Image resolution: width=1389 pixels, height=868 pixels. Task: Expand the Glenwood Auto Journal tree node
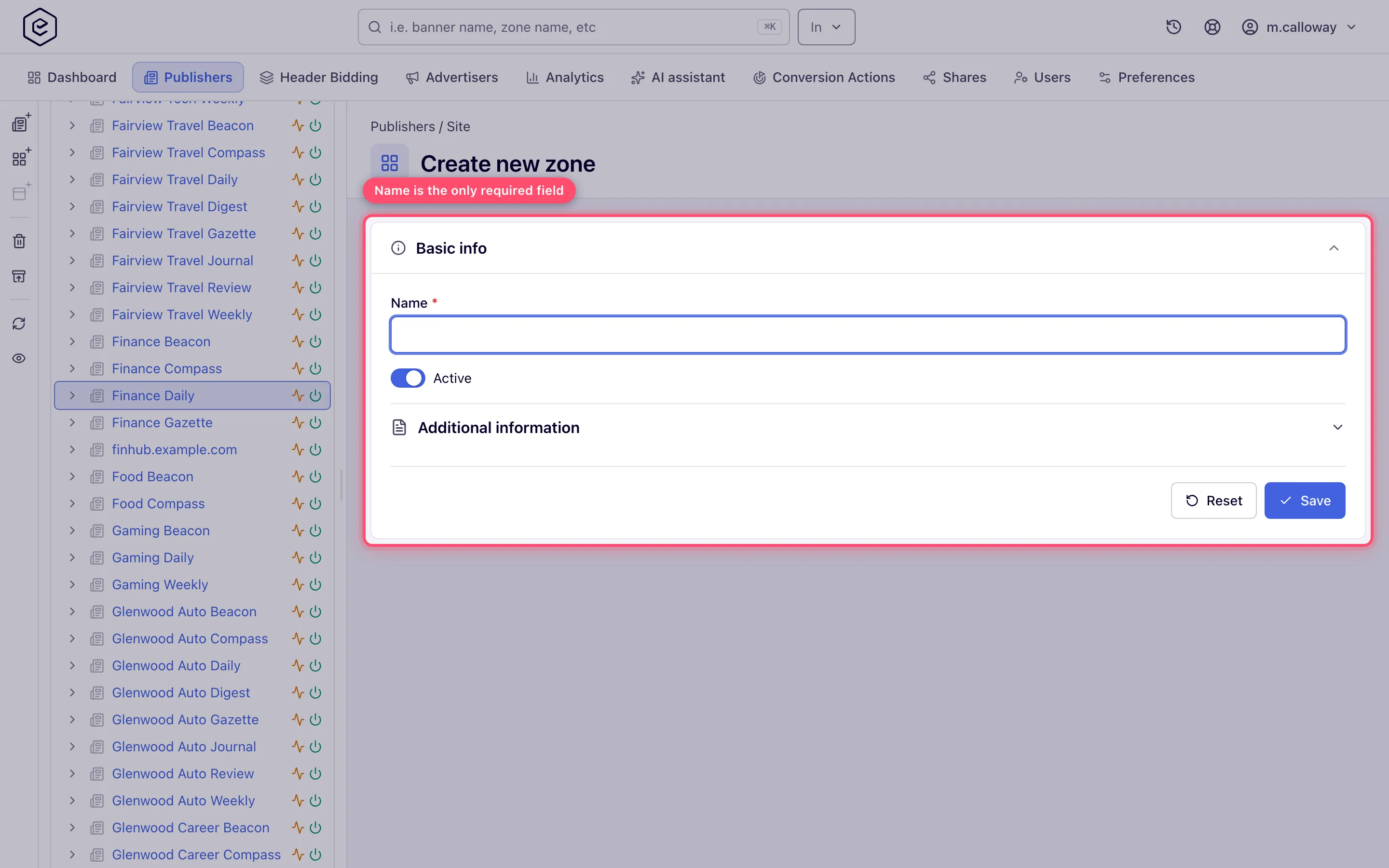pos(72,746)
